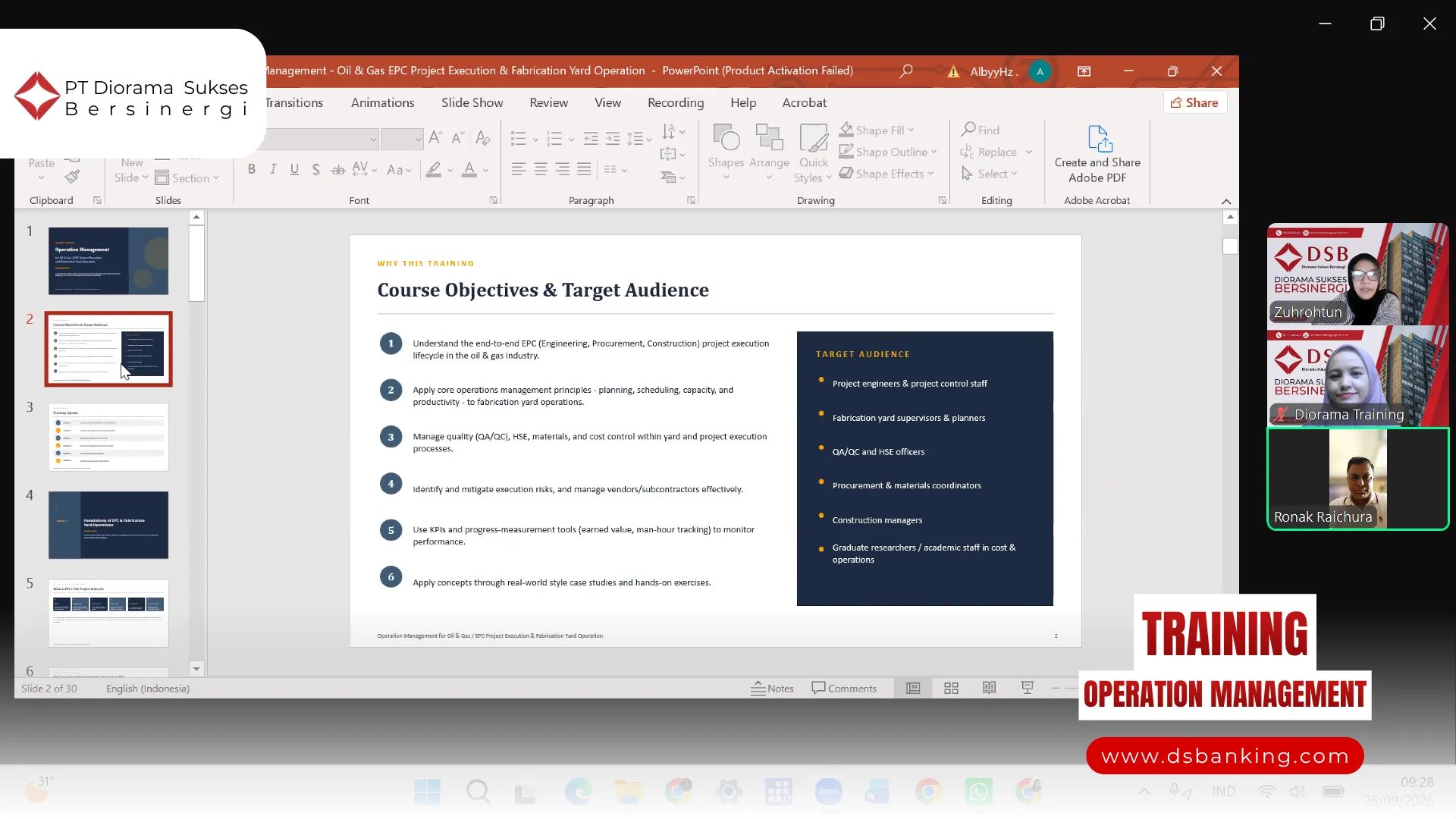The width and height of the screenshot is (1456, 819).
Task: Click the Arrange icon
Action: 769,138
